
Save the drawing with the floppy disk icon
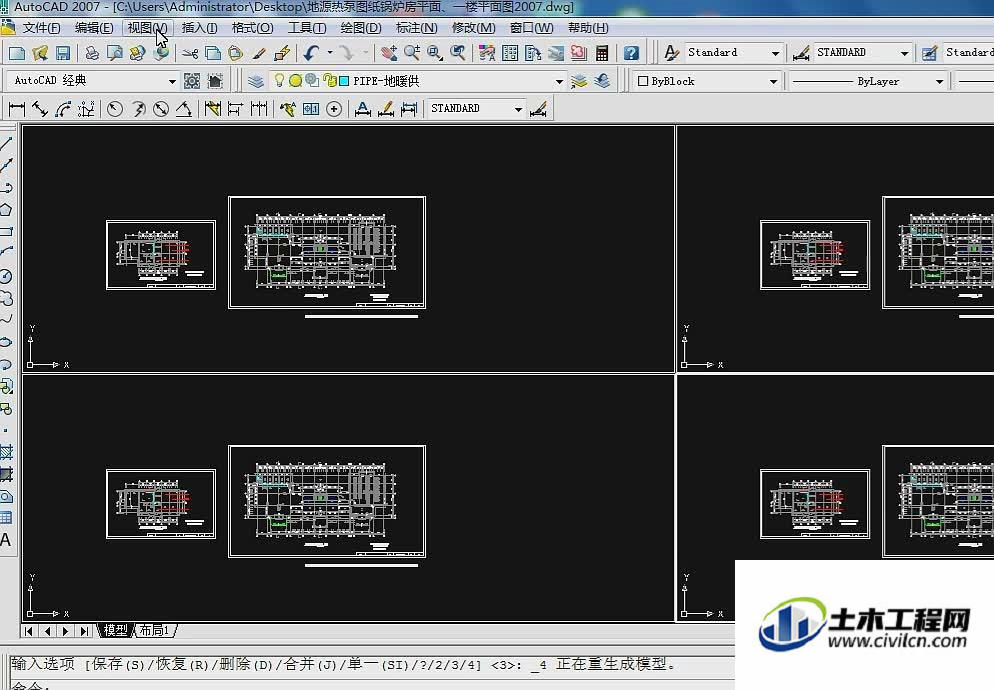tap(63, 53)
